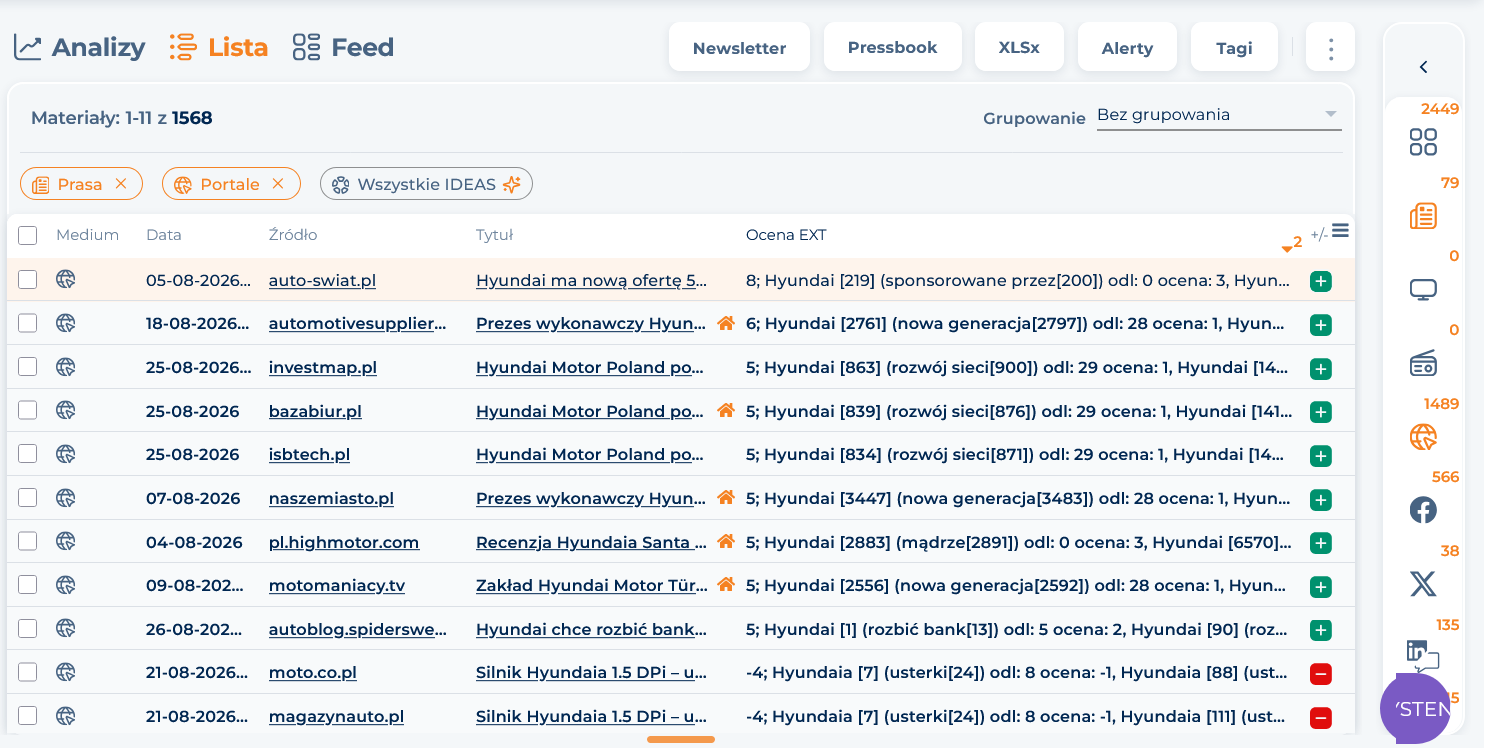
Task: Check the moto.co.pl row checkbox
Action: [x=27, y=672]
